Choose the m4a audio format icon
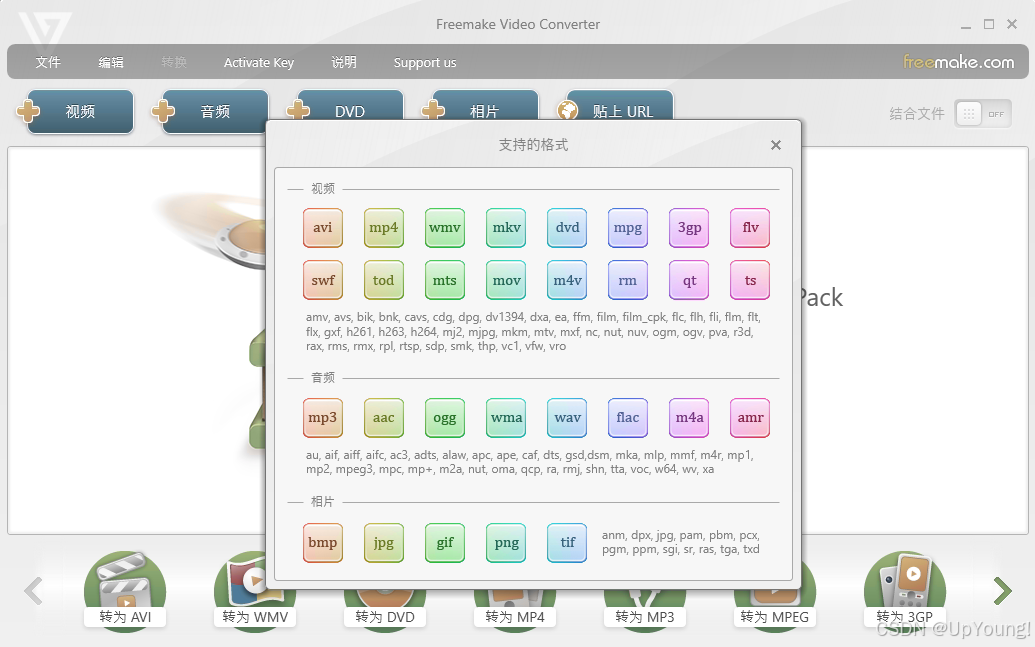Screen dimensions: 1035x647 [x=689, y=418]
